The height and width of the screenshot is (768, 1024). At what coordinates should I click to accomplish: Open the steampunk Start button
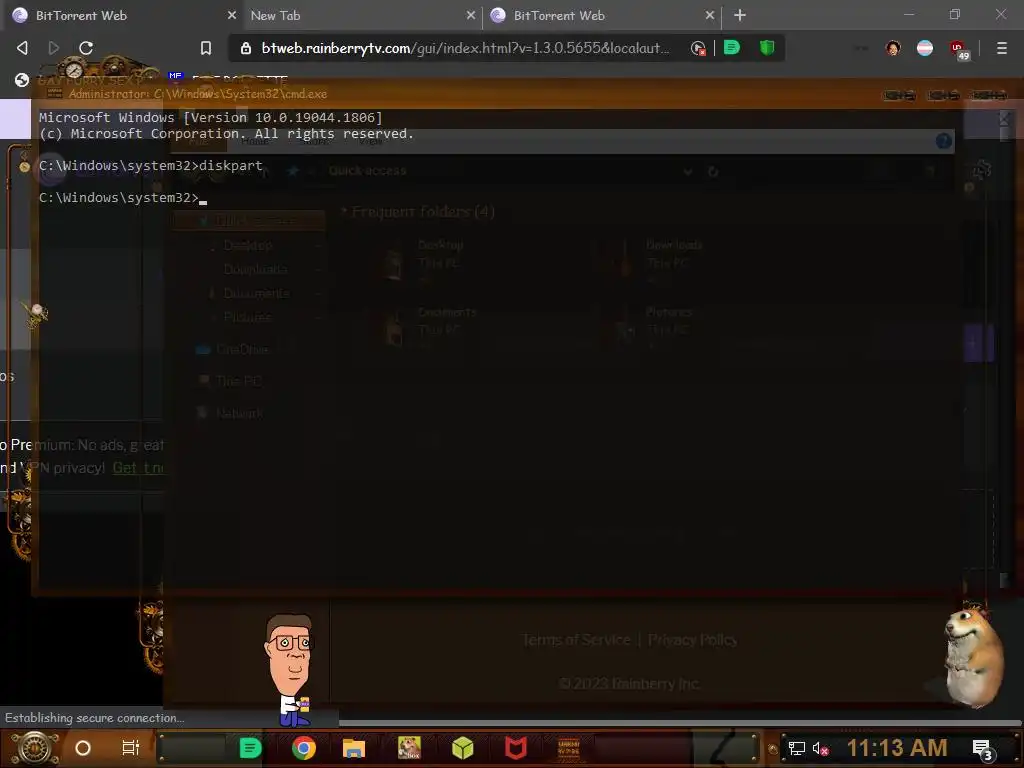click(34, 748)
